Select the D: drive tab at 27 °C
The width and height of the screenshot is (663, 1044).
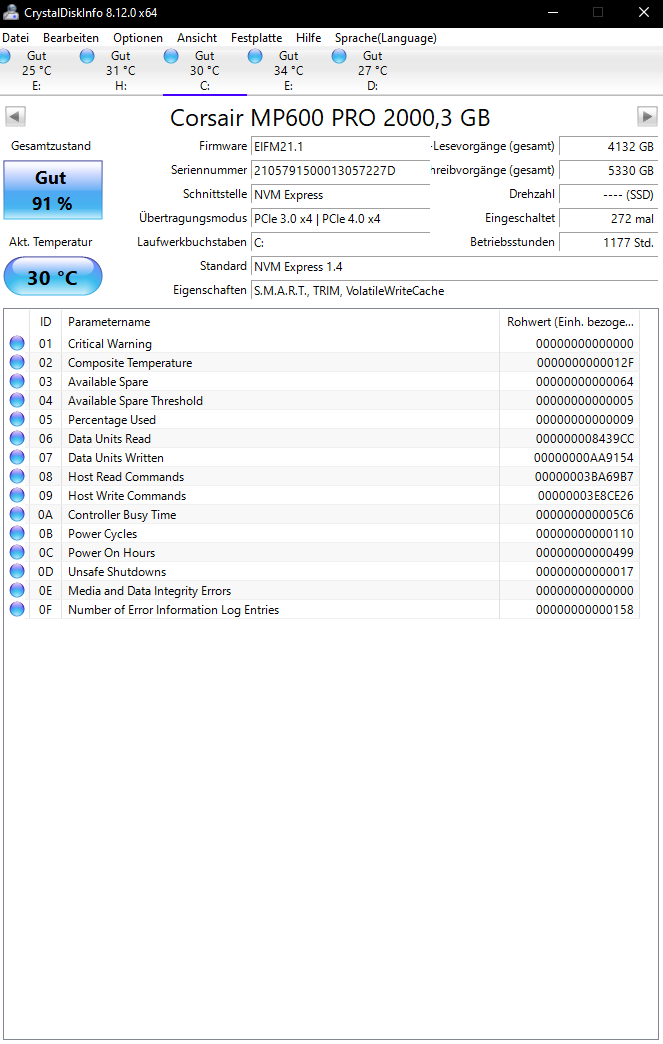(372, 71)
